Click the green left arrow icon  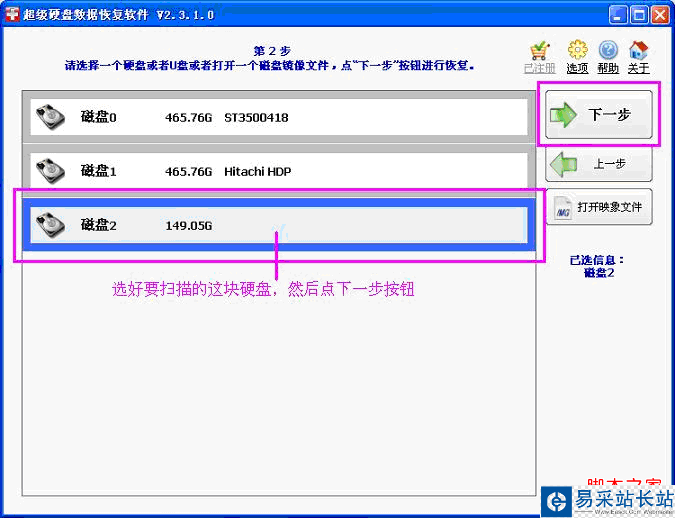point(563,164)
